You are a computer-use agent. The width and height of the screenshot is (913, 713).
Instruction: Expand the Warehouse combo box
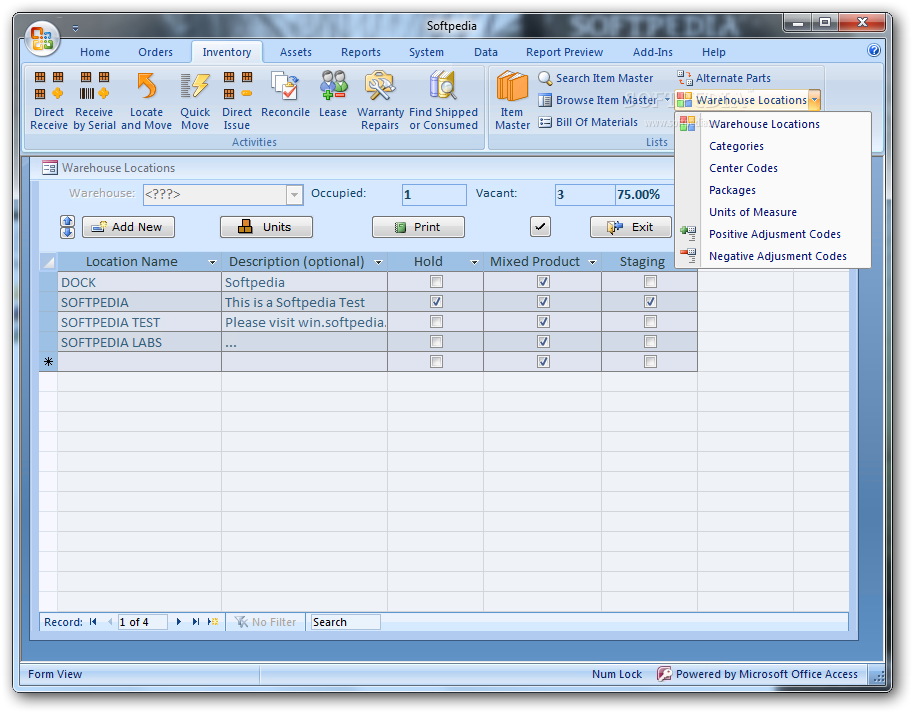pos(294,195)
